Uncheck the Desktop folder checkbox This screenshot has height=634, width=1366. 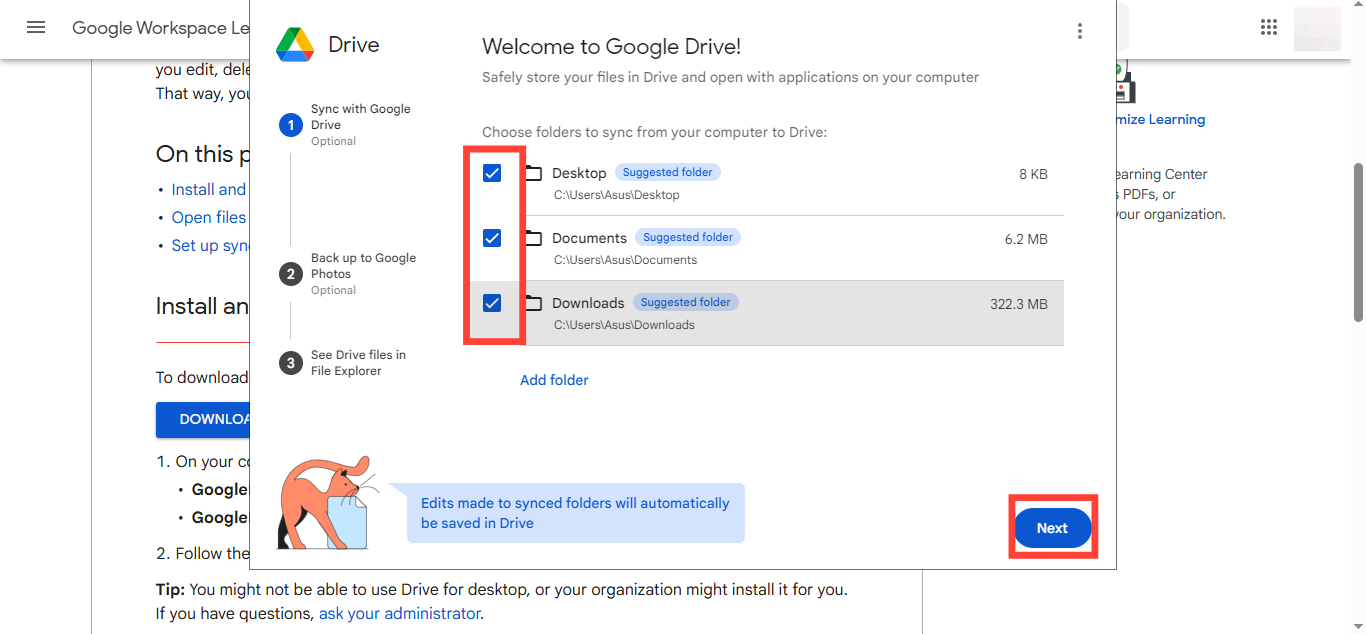492,174
